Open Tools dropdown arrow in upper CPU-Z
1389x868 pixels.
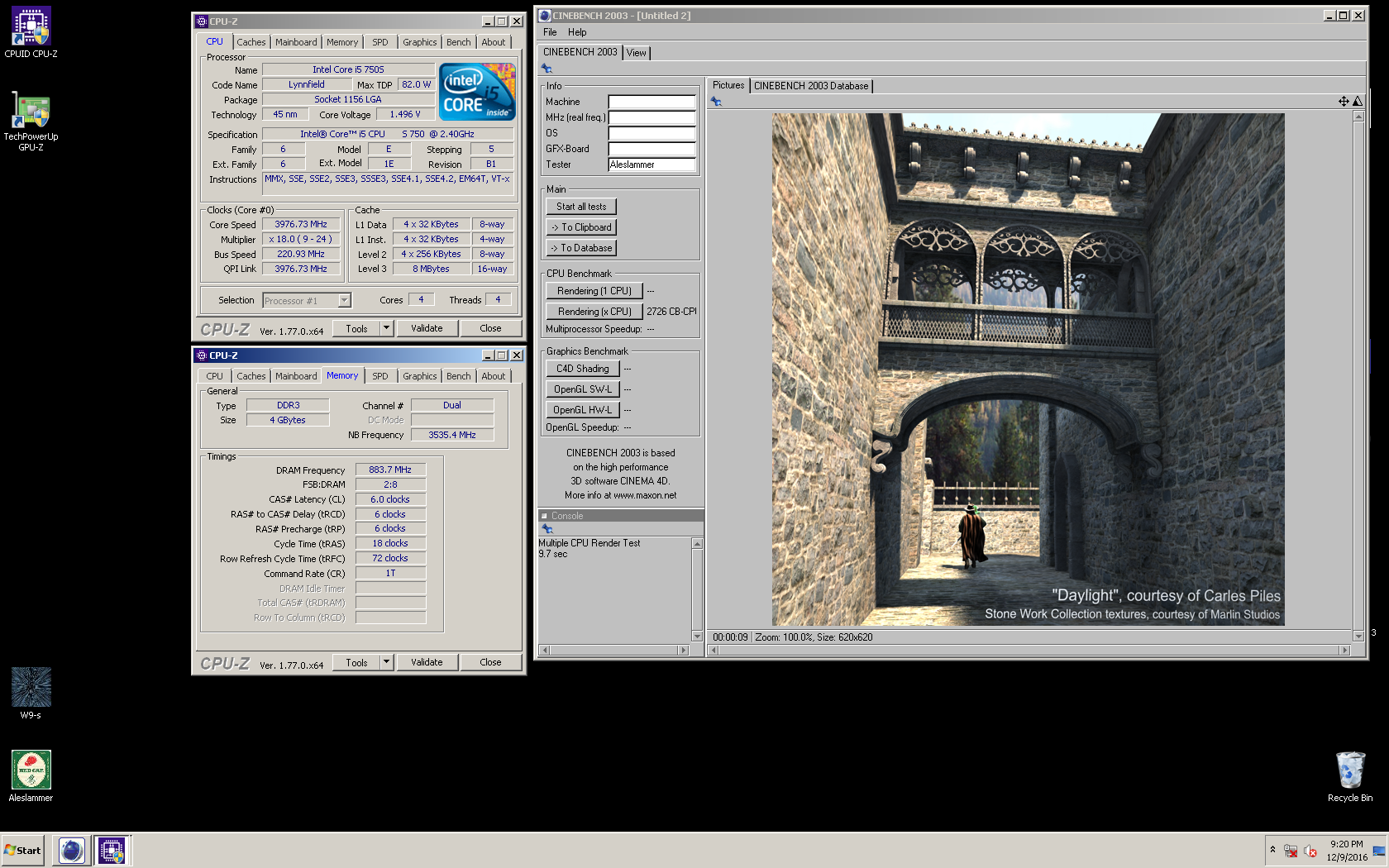pos(386,328)
